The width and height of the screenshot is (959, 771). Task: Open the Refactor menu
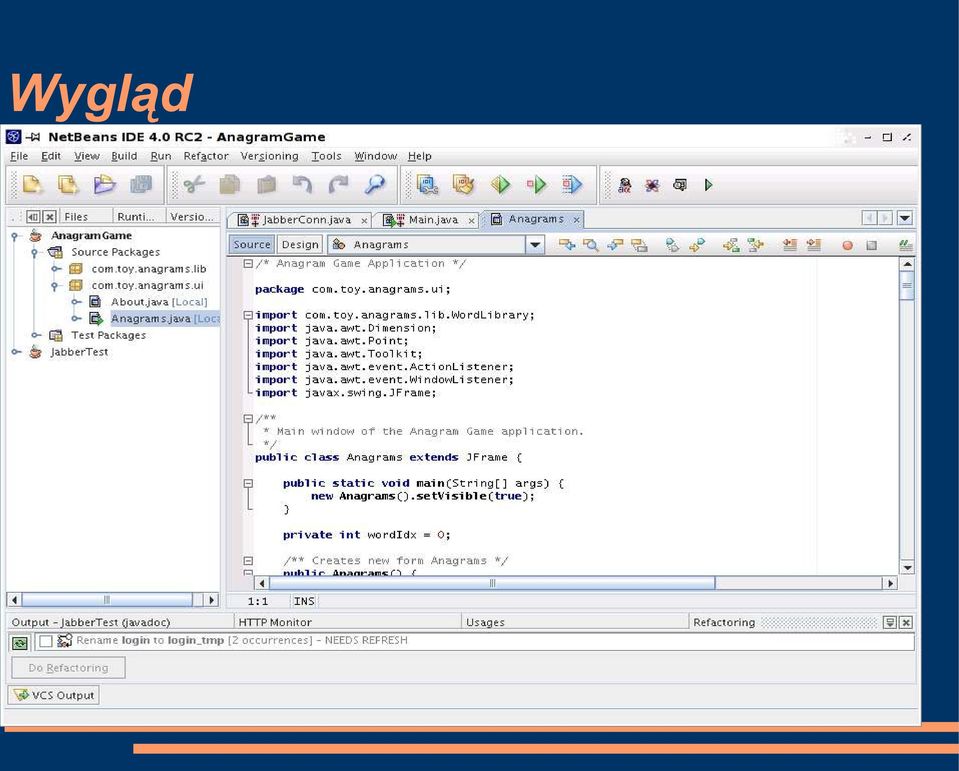pos(206,156)
